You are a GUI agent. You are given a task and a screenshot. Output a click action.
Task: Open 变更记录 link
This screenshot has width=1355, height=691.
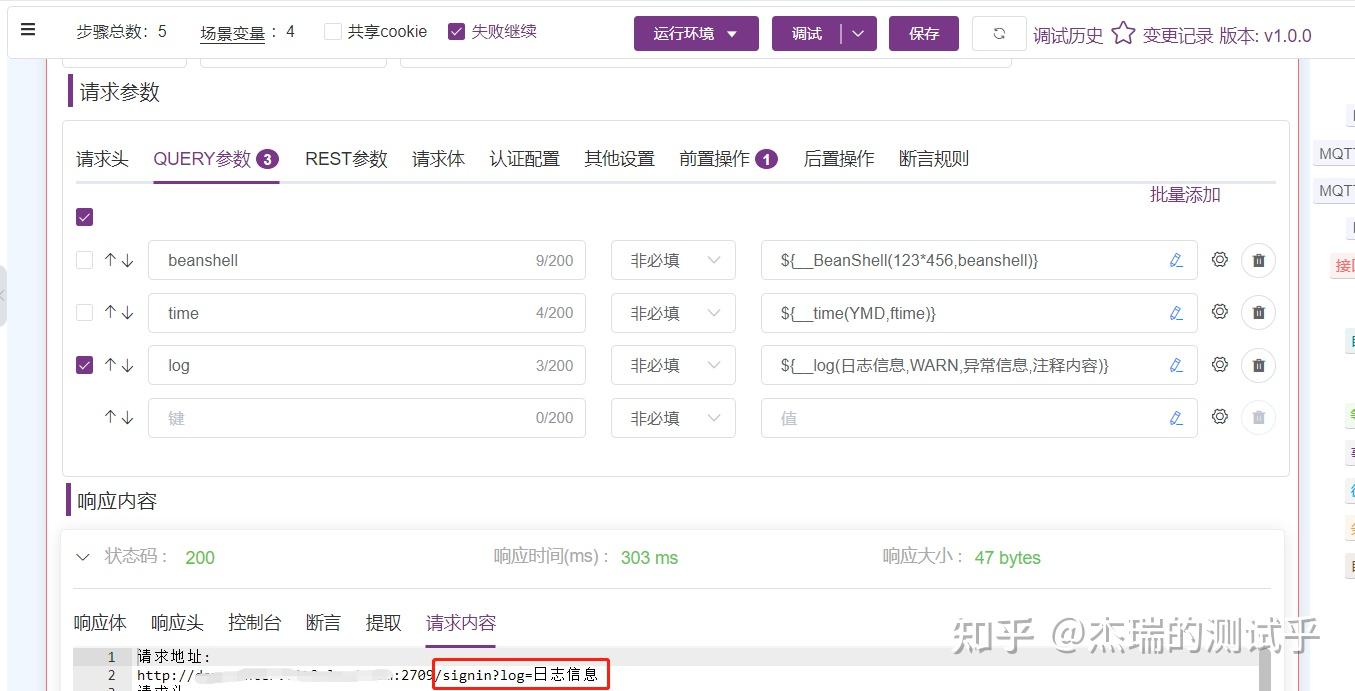tap(1178, 36)
